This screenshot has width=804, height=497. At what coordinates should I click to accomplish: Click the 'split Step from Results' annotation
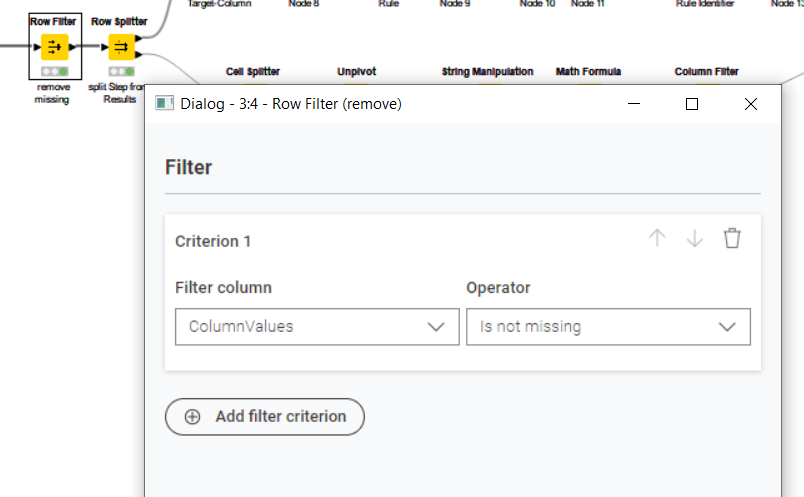117,93
